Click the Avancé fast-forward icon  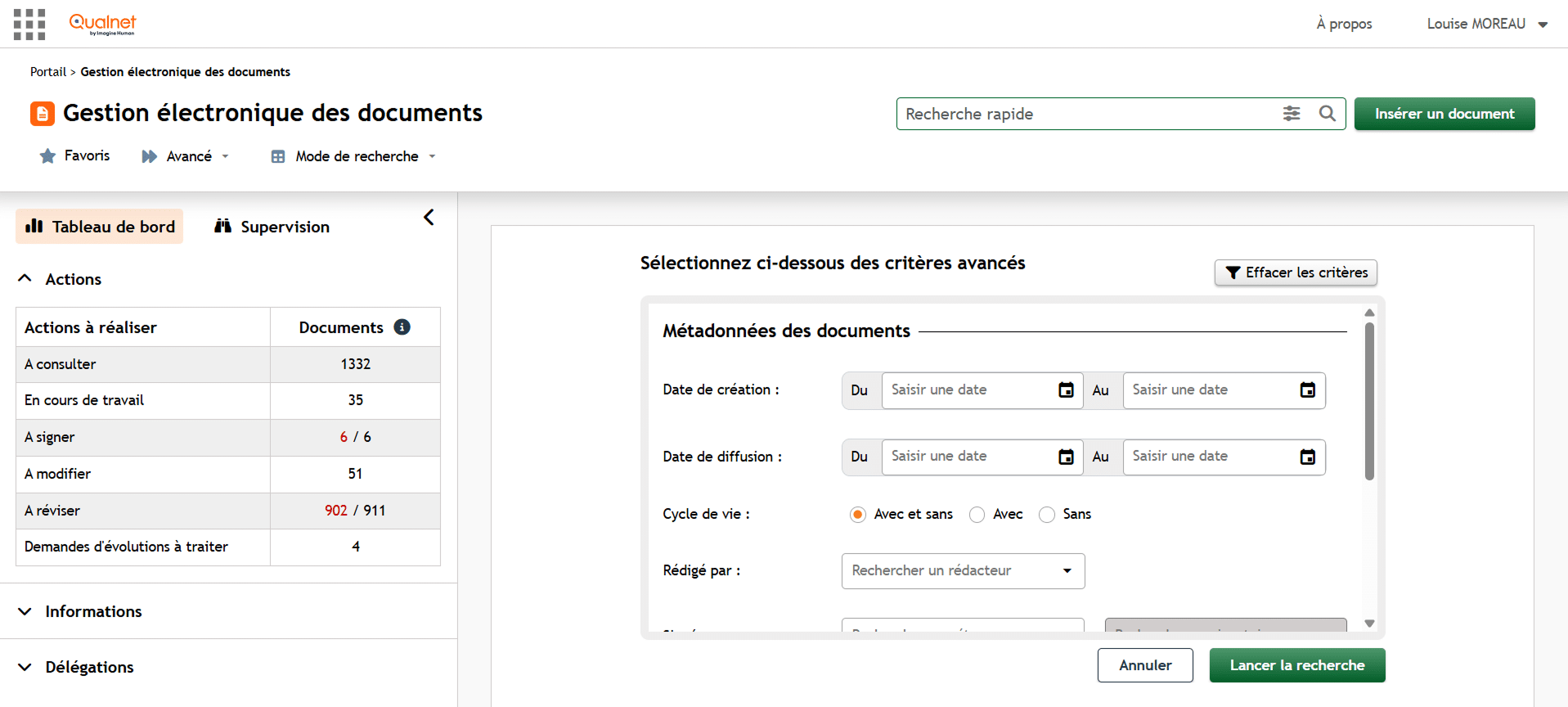pyautogui.click(x=149, y=156)
